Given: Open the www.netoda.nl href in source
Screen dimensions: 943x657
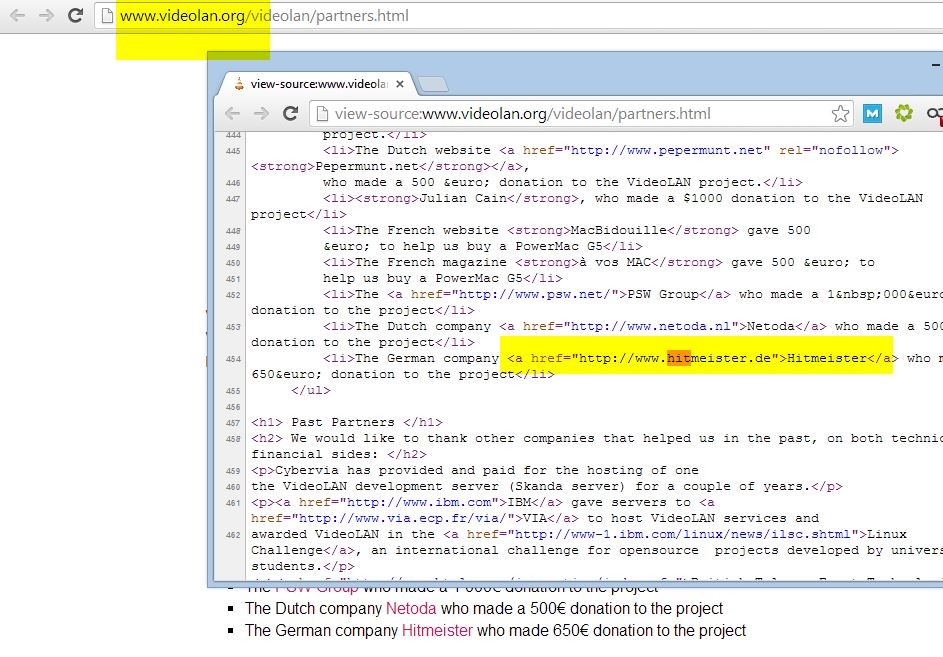Looking at the screenshot, I should (x=650, y=326).
